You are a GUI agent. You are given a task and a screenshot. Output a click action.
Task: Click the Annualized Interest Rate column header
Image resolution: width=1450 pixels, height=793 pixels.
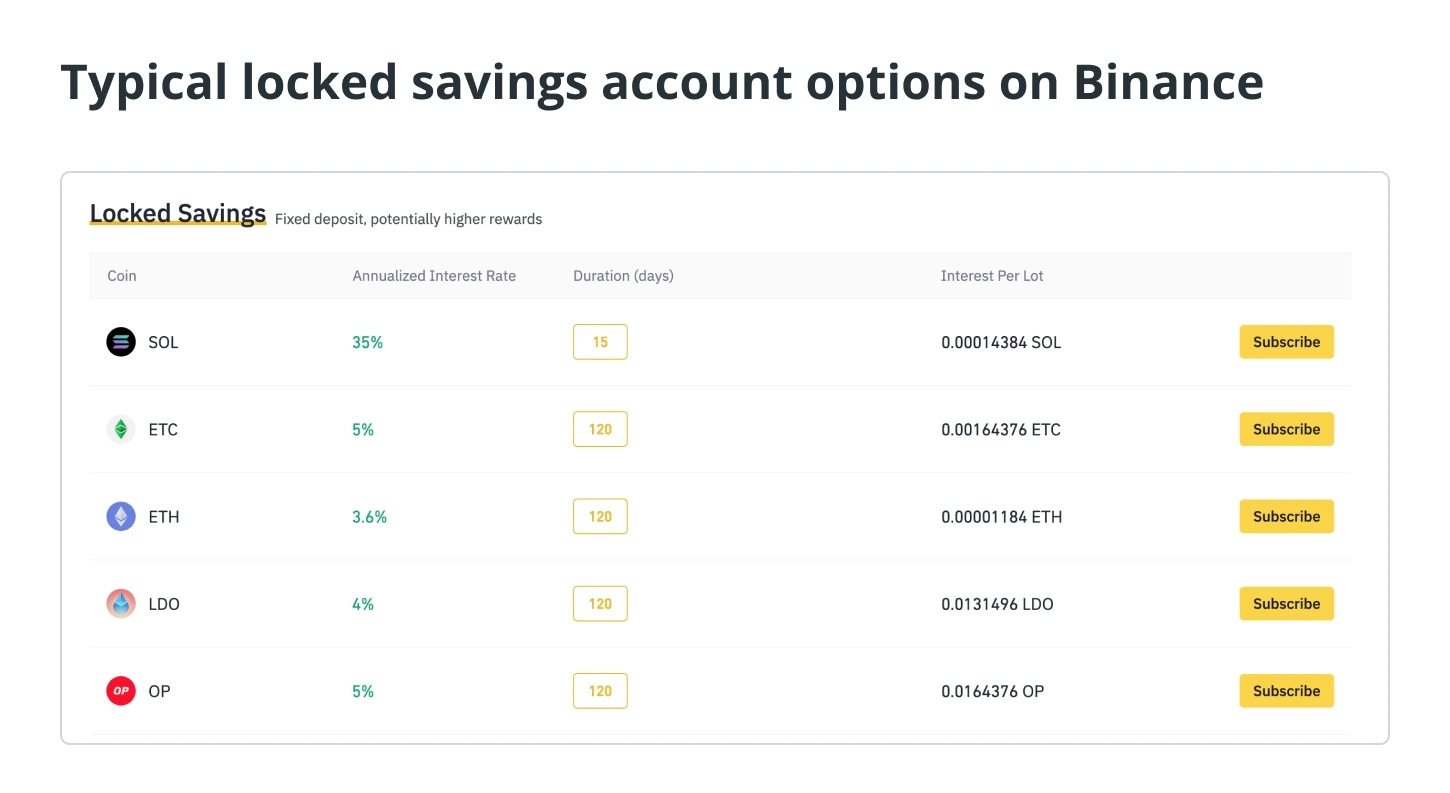pyautogui.click(x=434, y=276)
